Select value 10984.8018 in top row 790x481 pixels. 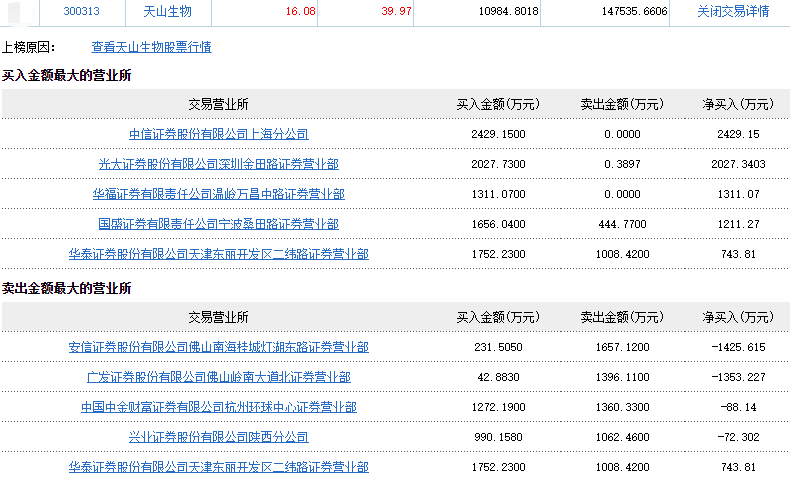(508, 11)
